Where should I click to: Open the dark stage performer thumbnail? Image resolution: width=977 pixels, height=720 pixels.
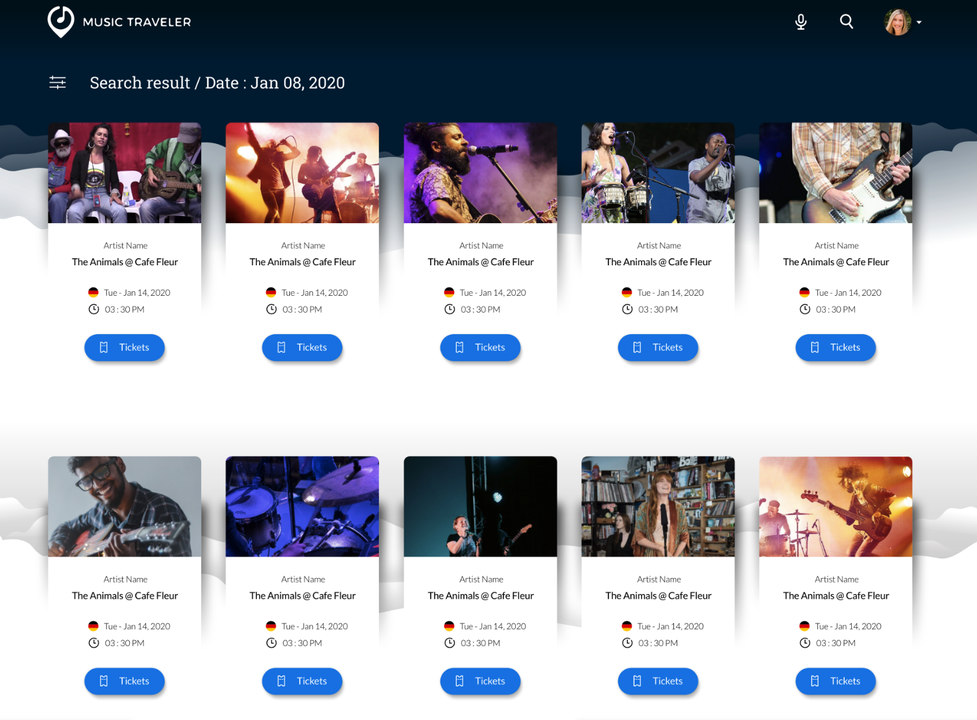480,506
